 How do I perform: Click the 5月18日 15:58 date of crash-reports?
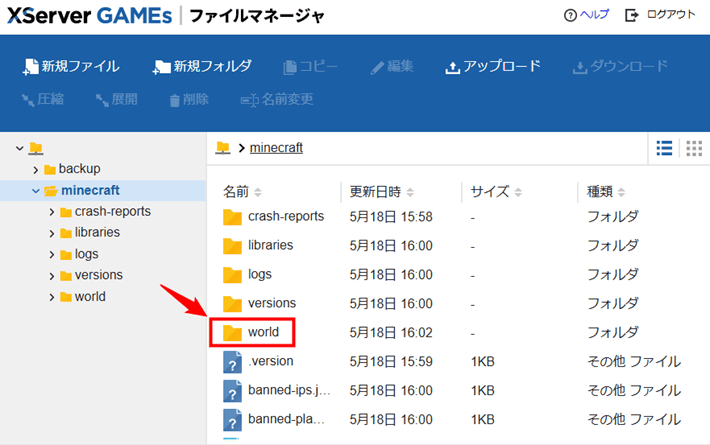[391, 217]
